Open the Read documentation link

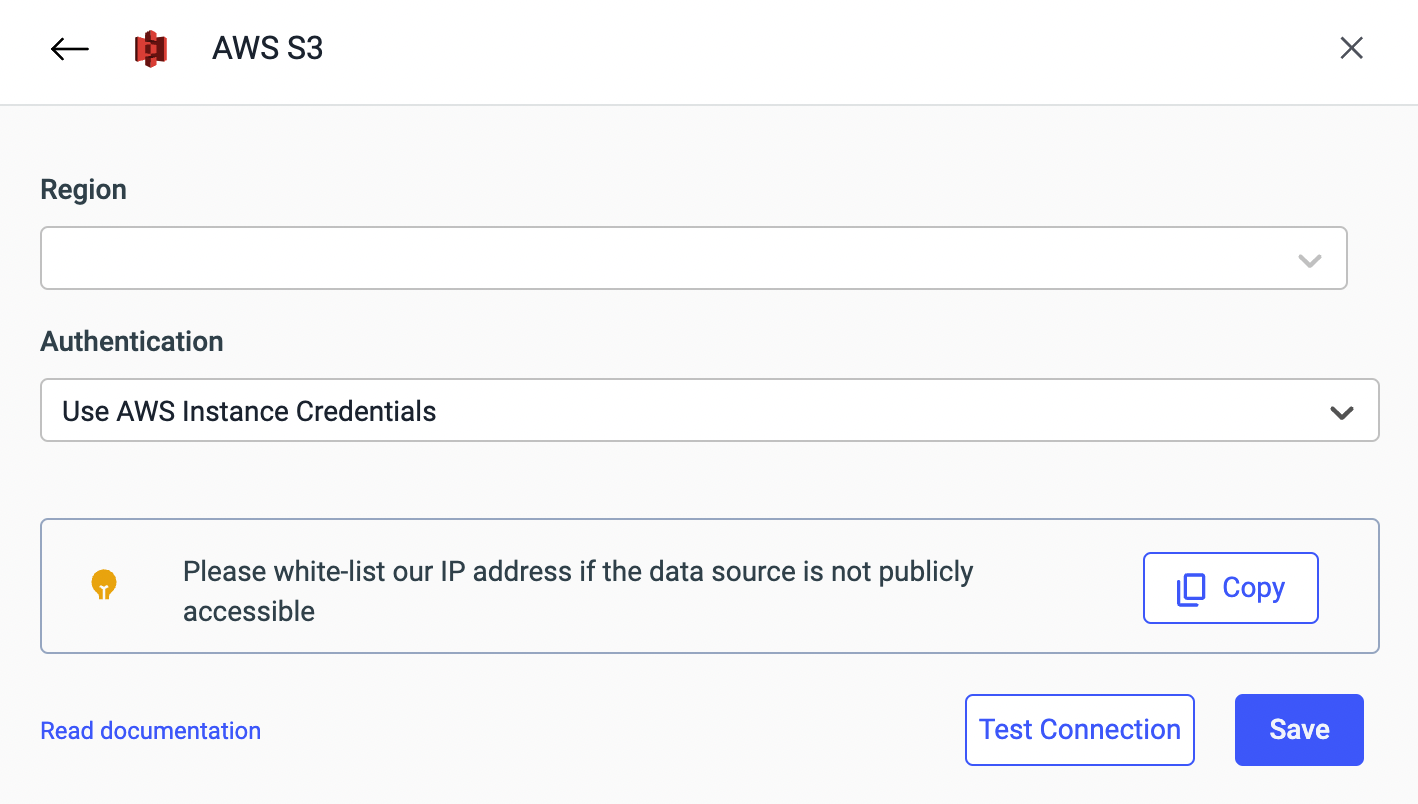pos(150,731)
